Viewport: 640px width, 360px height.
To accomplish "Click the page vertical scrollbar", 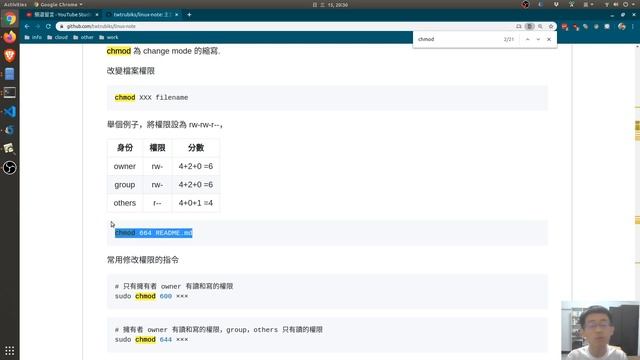I will tap(637, 202).
